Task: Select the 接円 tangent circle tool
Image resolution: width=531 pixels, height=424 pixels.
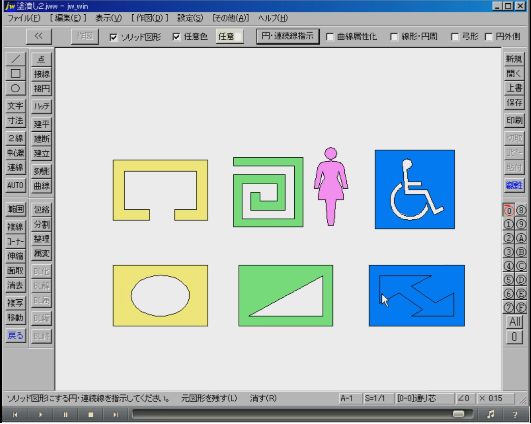Action: (x=41, y=89)
